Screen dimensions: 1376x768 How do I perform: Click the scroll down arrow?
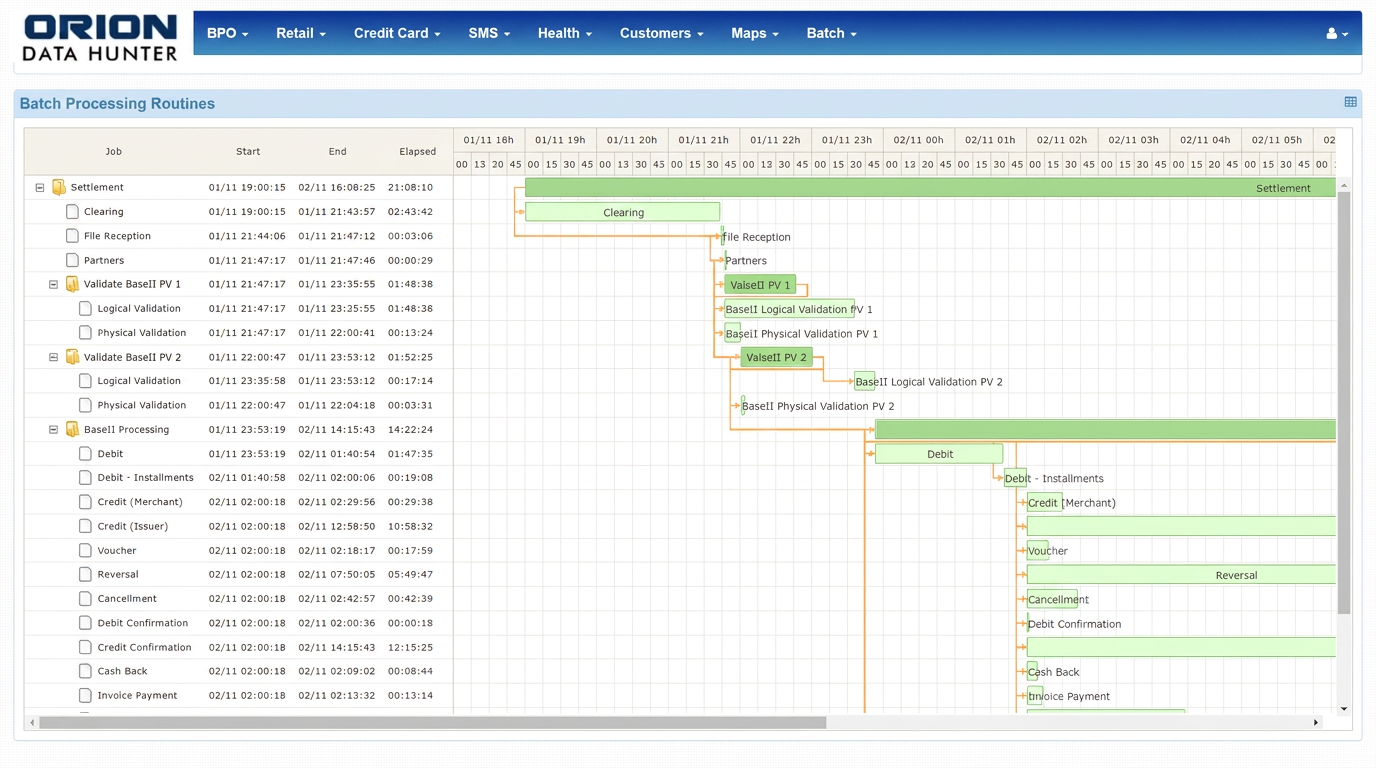1343,709
